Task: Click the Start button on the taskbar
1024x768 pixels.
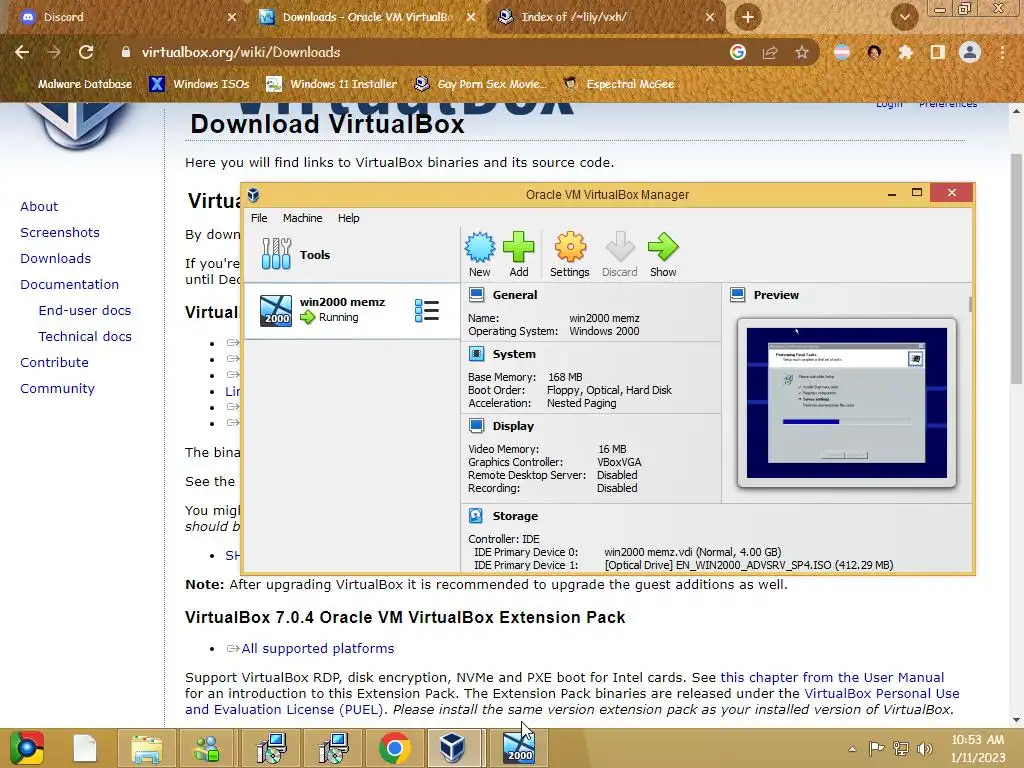Action: tap(27, 748)
